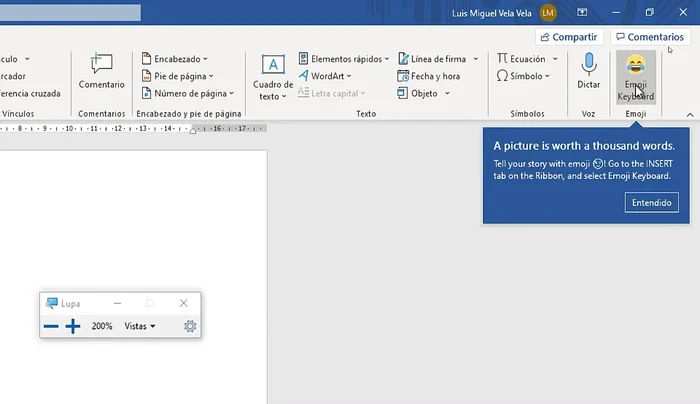Insert a new Comentario
Viewport: 700px width, 404px height.
pos(101,71)
